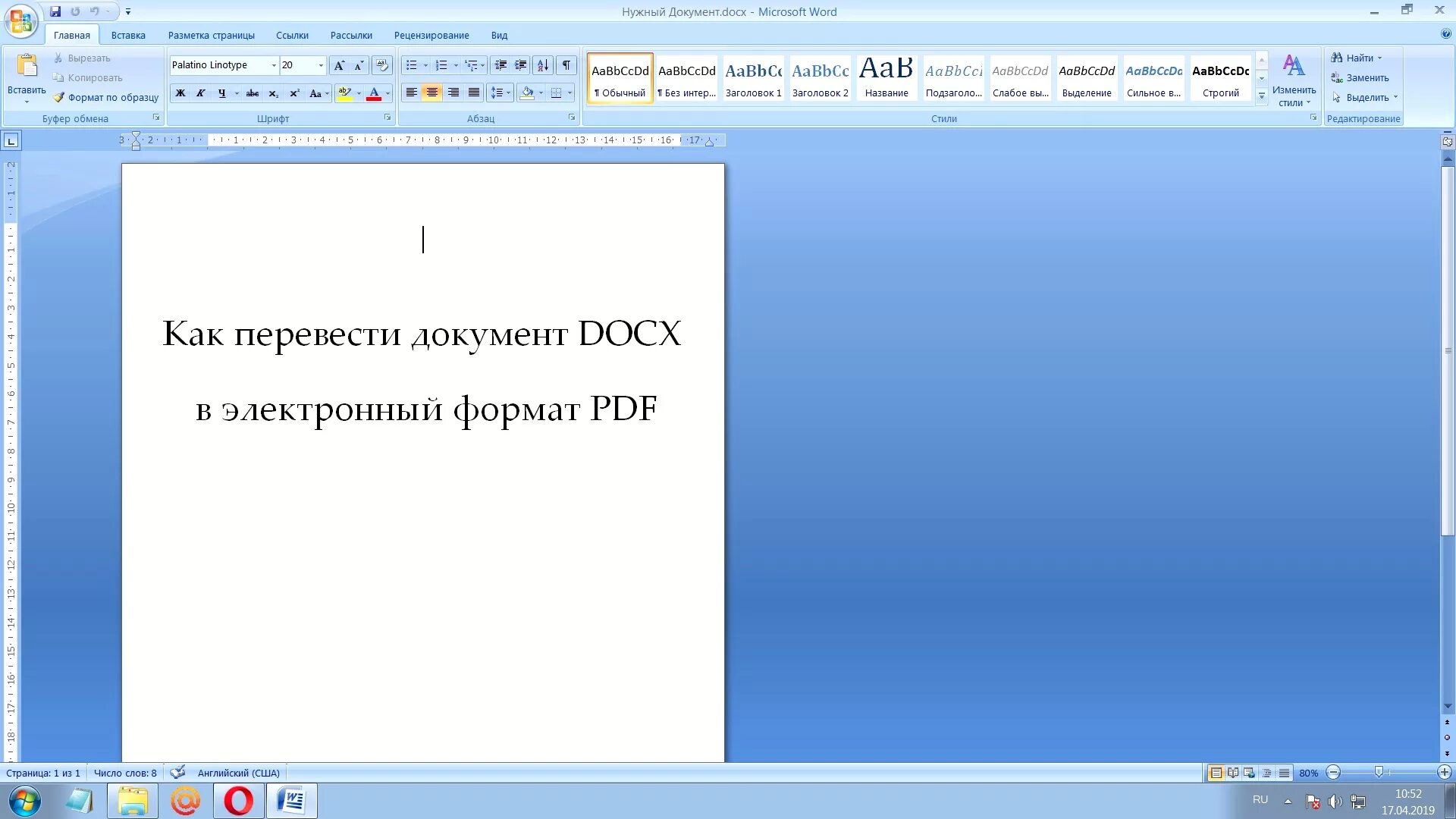
Task: Click font color red A button
Action: coord(374,93)
